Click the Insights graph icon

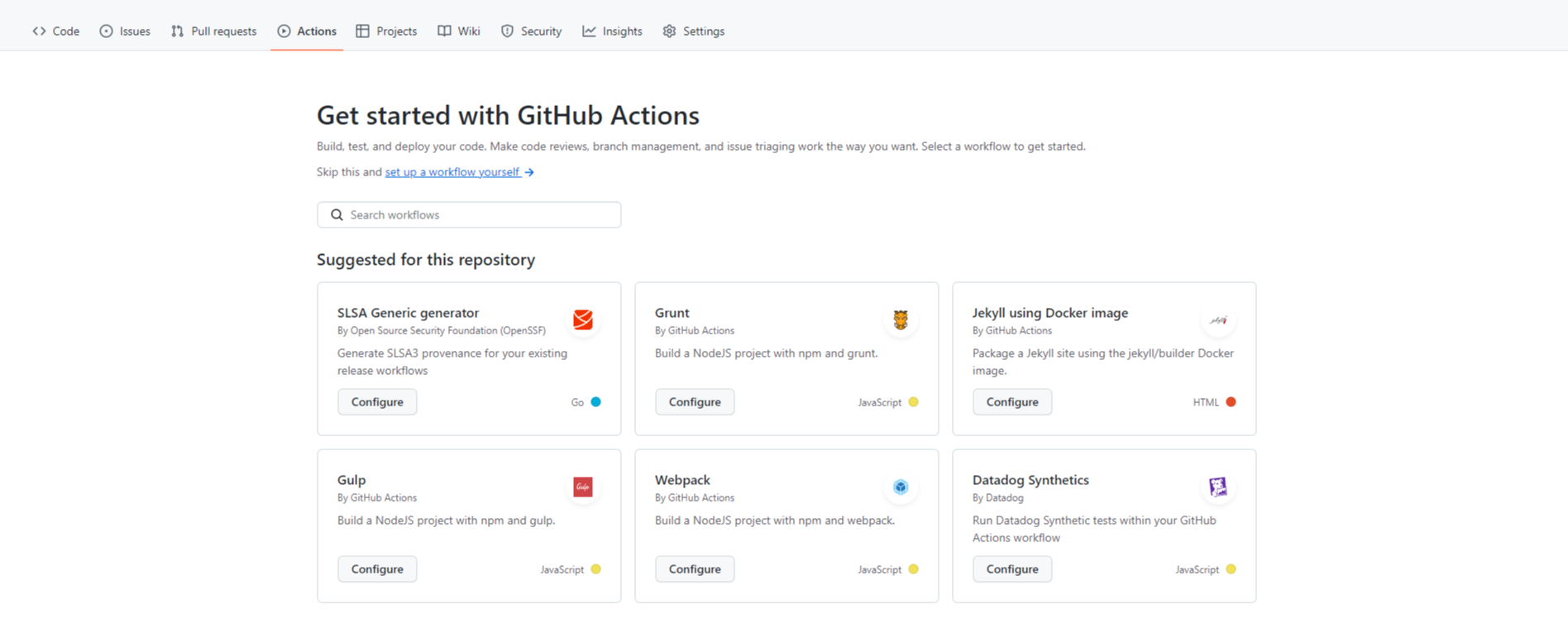click(x=589, y=31)
